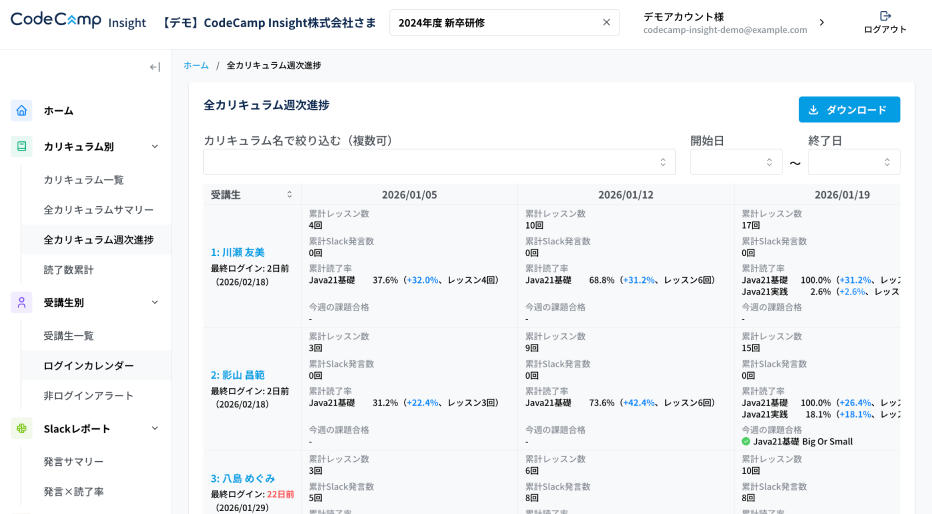Click the codecamp-insight-demo@example.com email text
Screen dimensions: 932x514
point(725,30)
